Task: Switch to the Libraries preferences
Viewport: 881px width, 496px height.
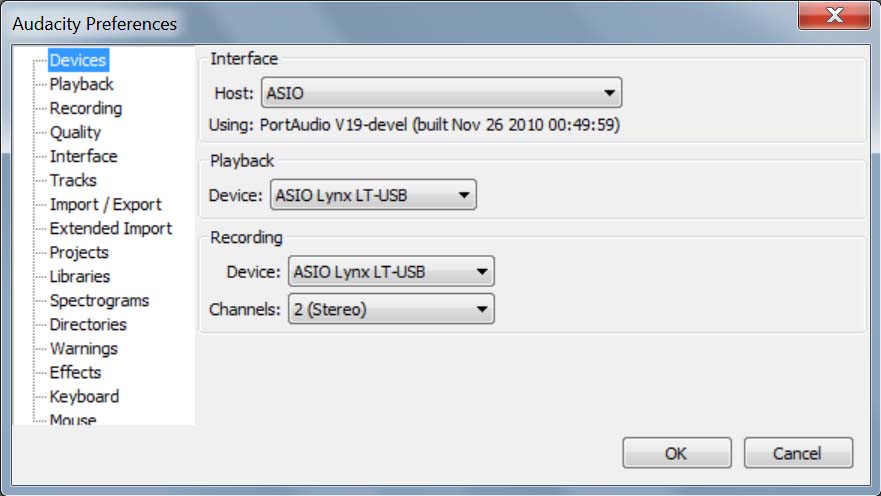Action: click(79, 277)
